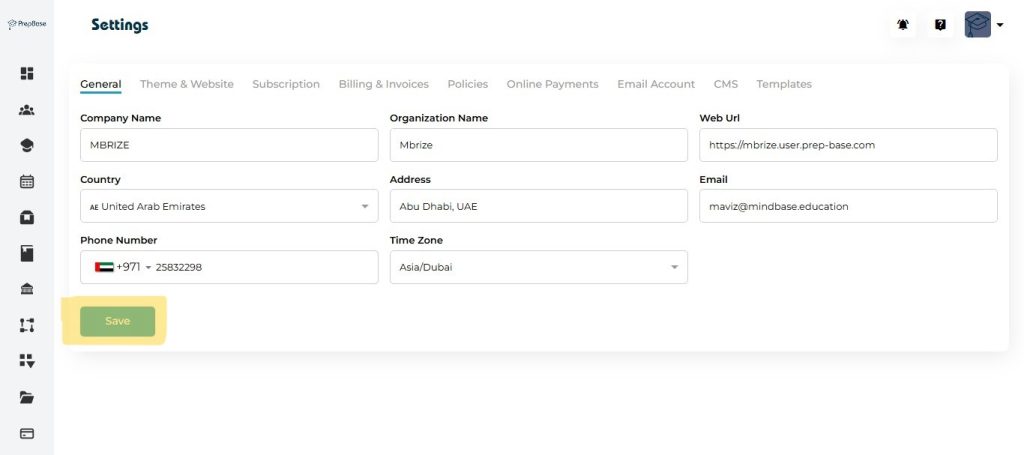Open the Billing & Invoices tab

coord(383,84)
